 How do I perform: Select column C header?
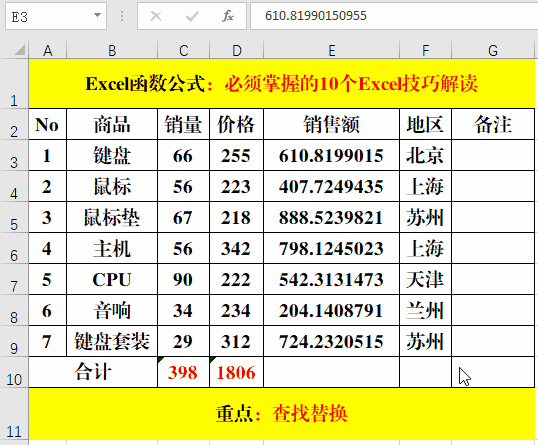[183, 50]
